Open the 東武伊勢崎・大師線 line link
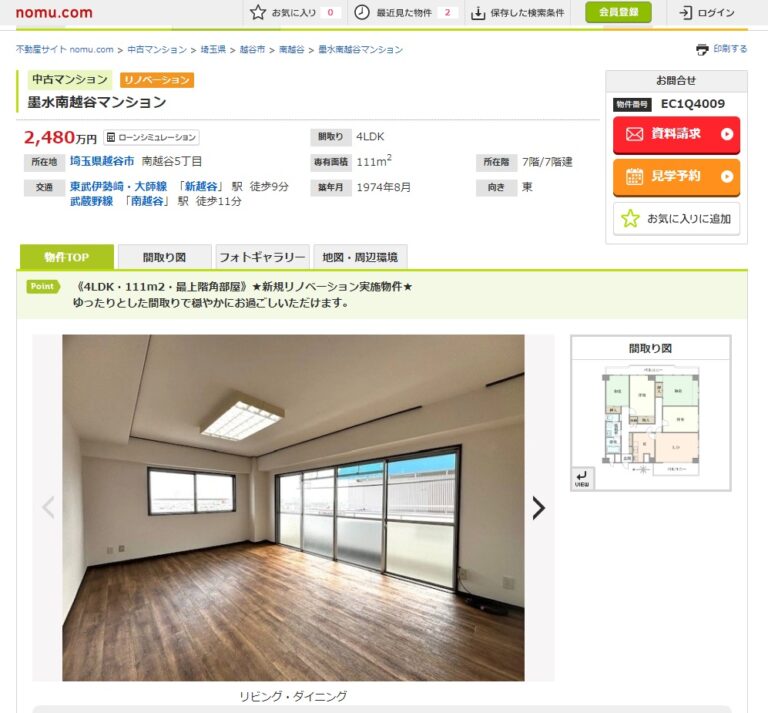The image size is (768, 713). click(x=119, y=187)
